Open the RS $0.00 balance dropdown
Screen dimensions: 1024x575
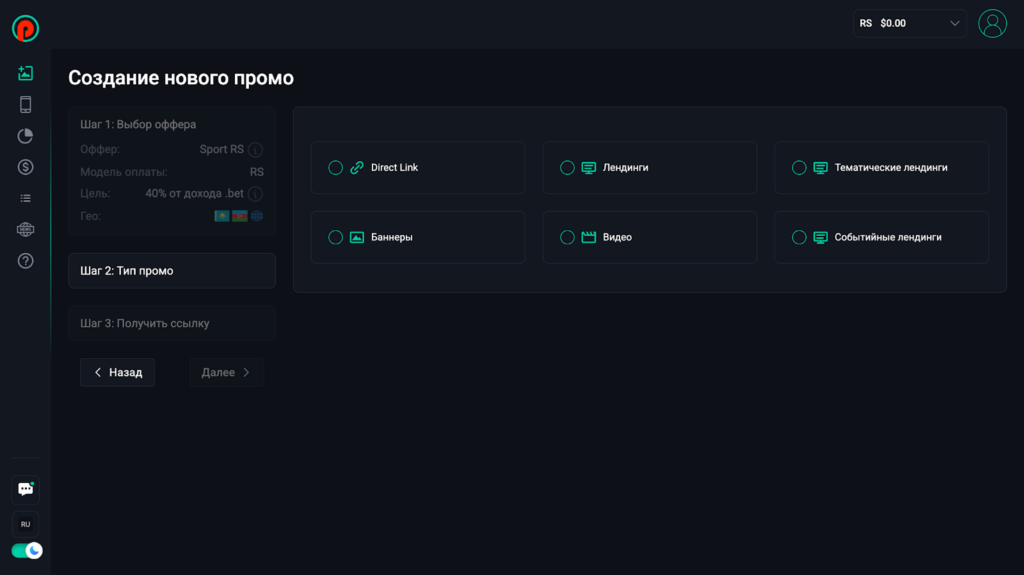click(x=909, y=24)
